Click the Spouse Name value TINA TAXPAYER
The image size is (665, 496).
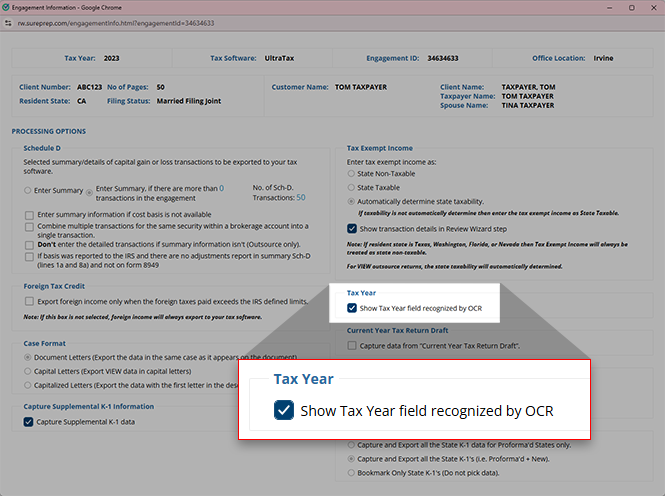(x=528, y=106)
